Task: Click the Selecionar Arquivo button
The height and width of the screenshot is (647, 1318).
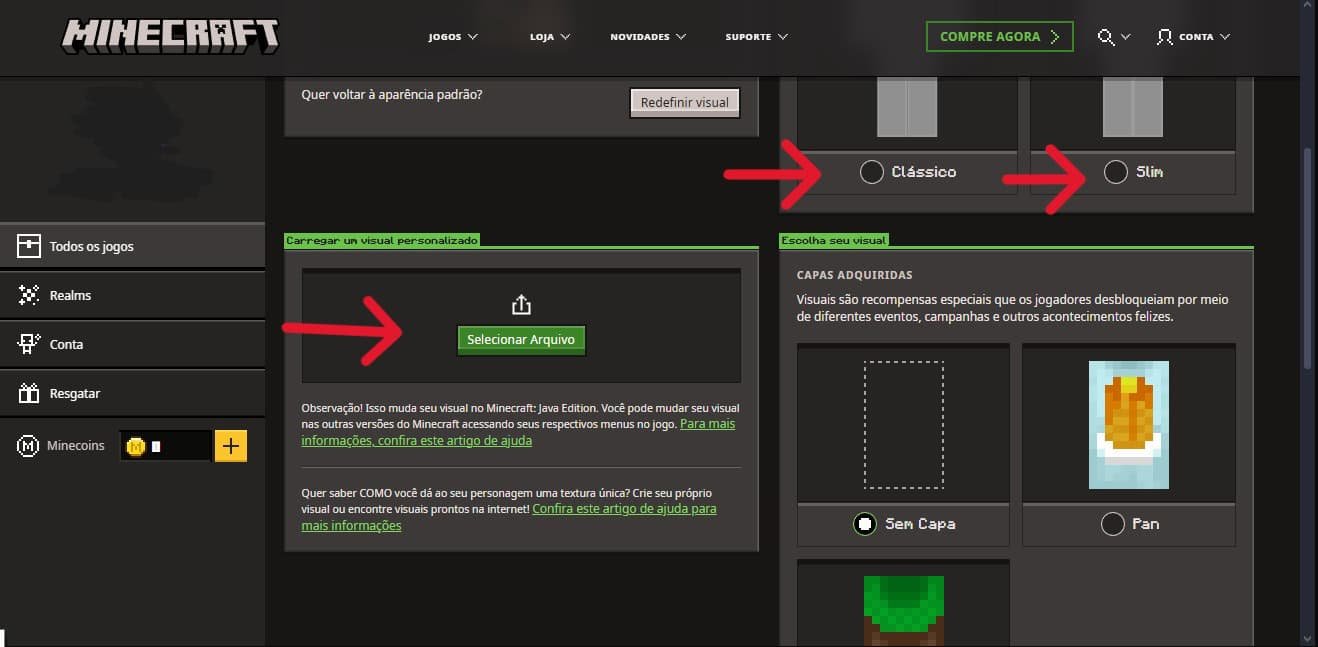Action: pos(521,339)
